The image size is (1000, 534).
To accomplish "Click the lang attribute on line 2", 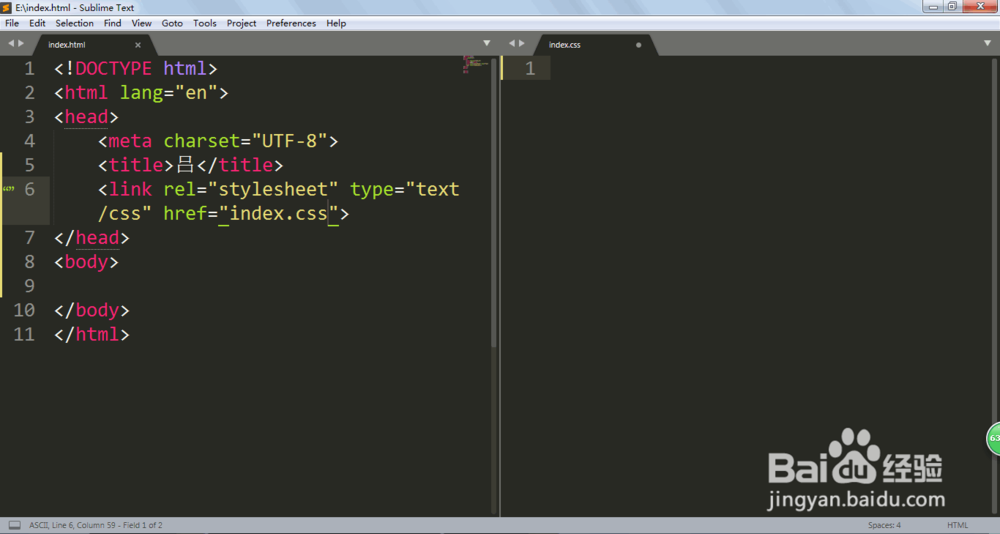I will pyautogui.click(x=142, y=93).
